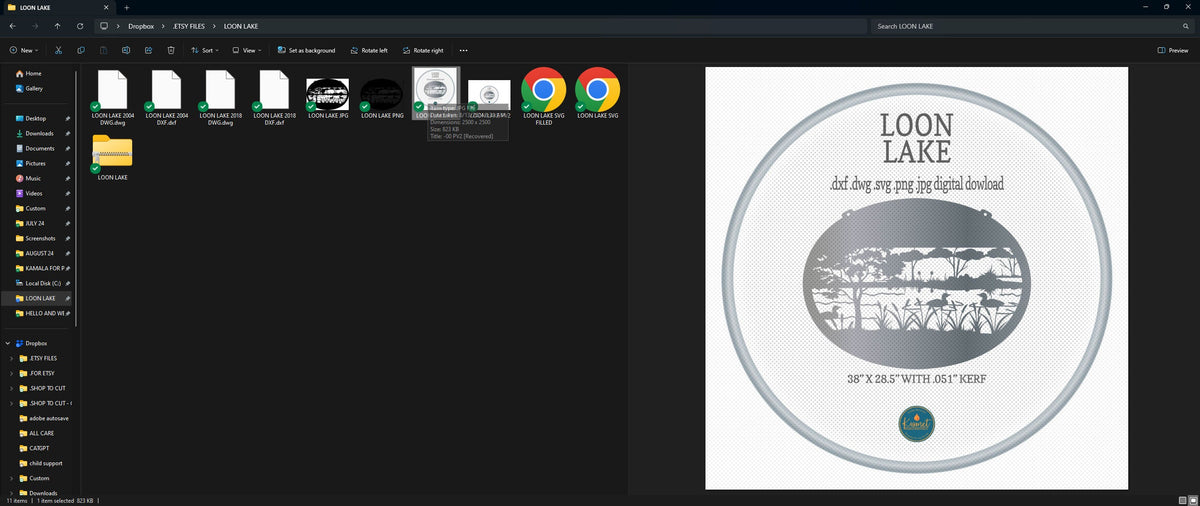Open HELLO AND WE pinned folder
Image resolution: width=1200 pixels, height=506 pixels.
[44, 313]
